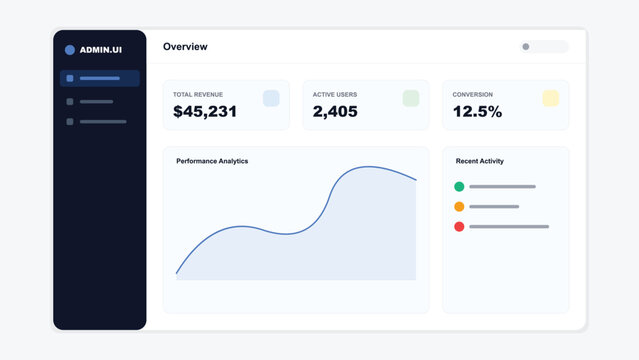The image size is (639, 360).
Task: Click the Performance Analytics heading
Action: coord(212,161)
